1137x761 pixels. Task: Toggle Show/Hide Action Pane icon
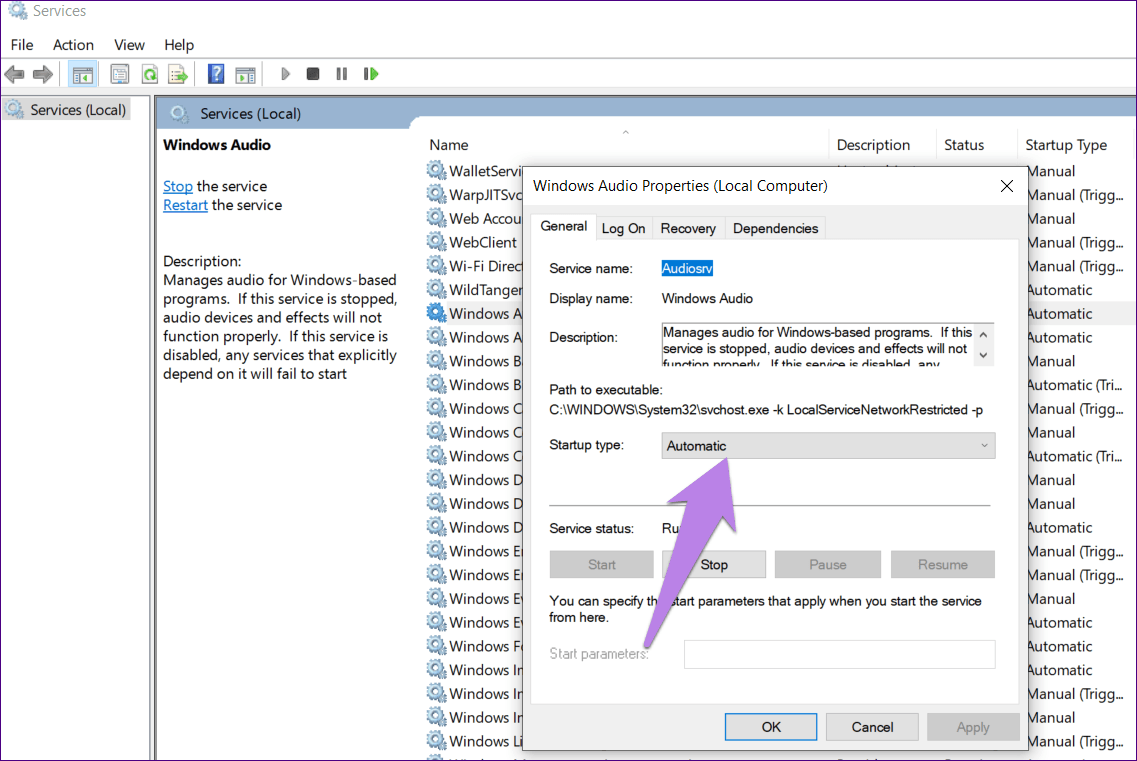(245, 74)
